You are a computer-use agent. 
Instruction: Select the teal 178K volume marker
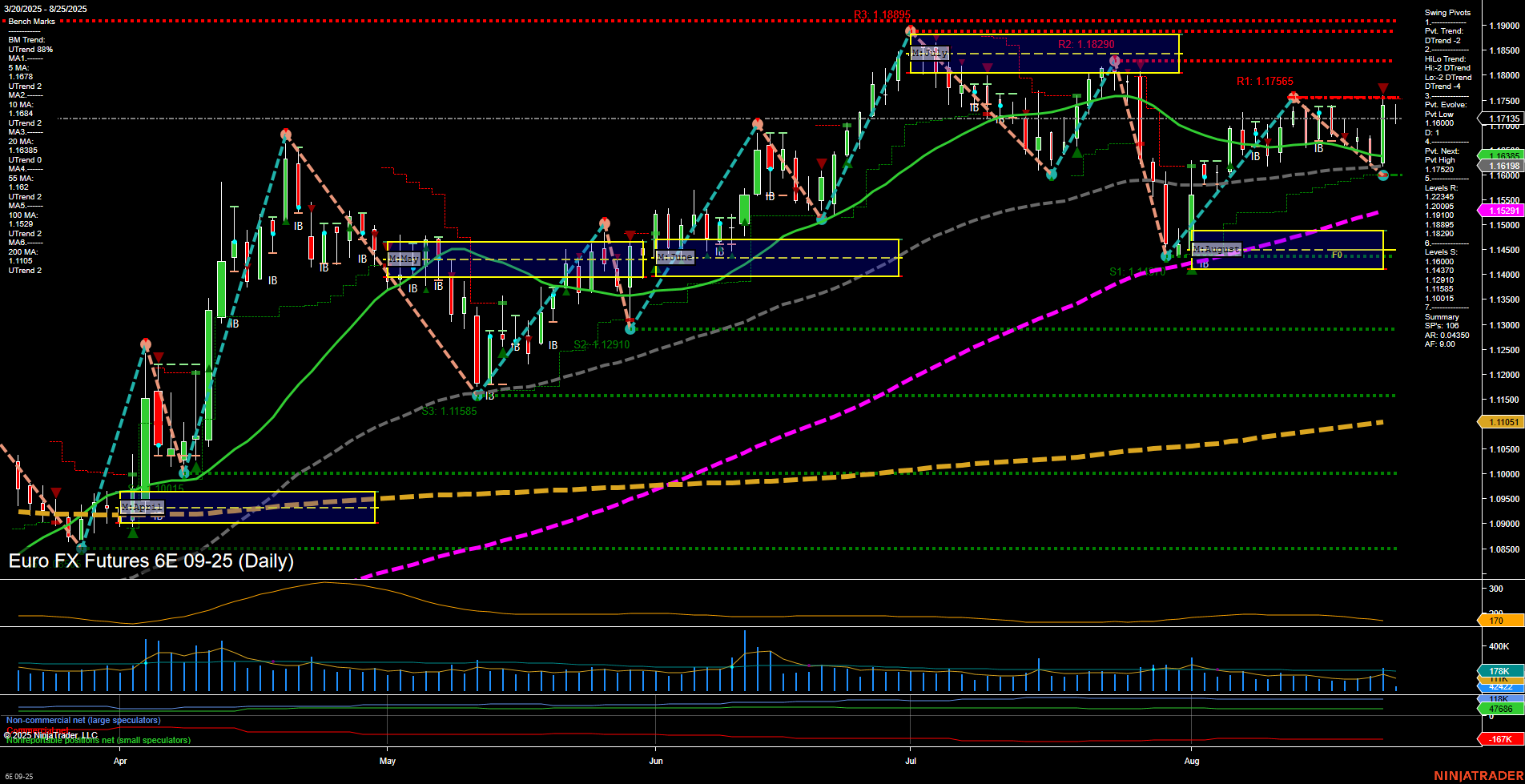tap(1499, 671)
